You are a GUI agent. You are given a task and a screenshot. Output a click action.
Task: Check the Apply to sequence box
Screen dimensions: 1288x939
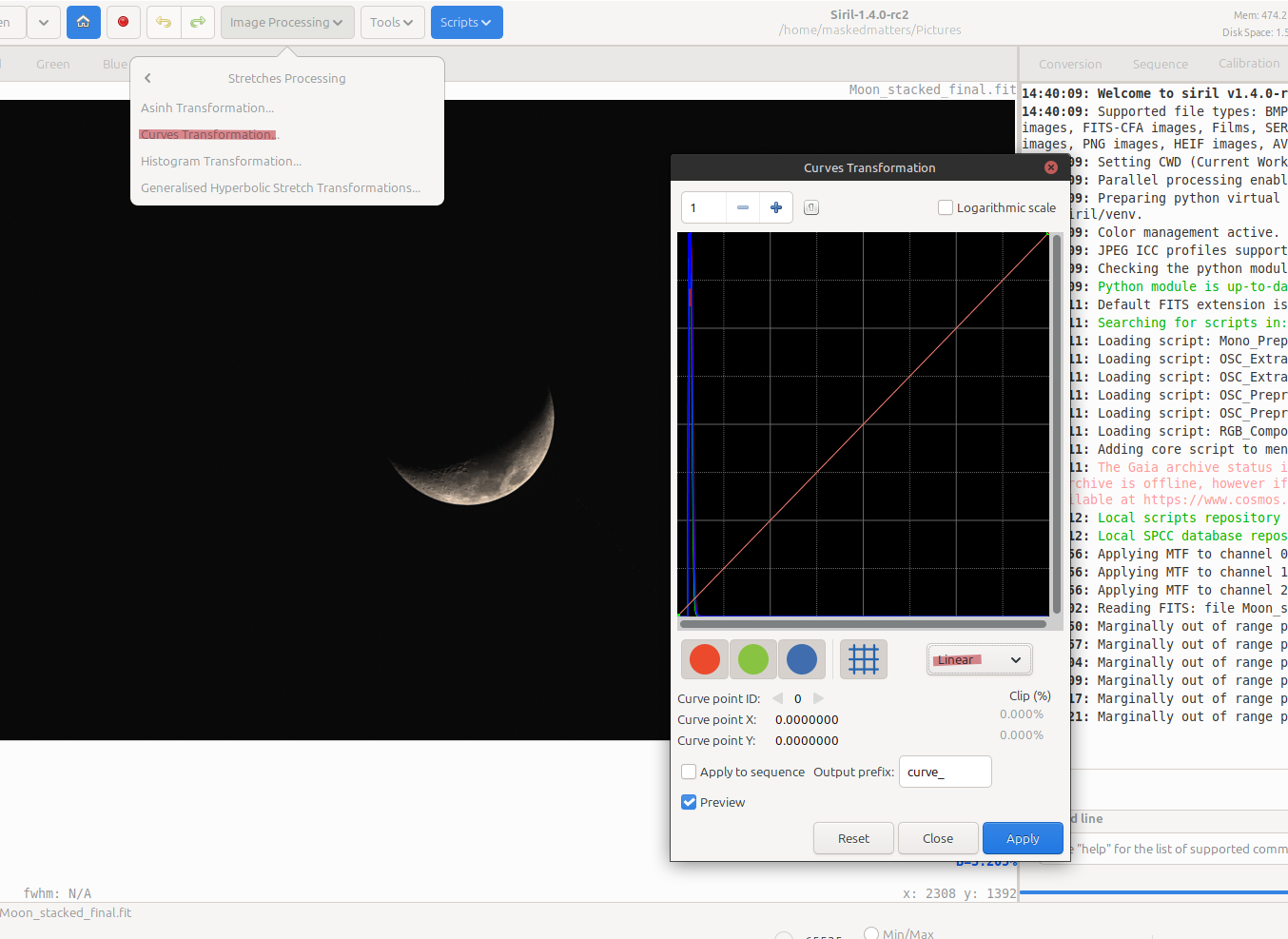[689, 772]
